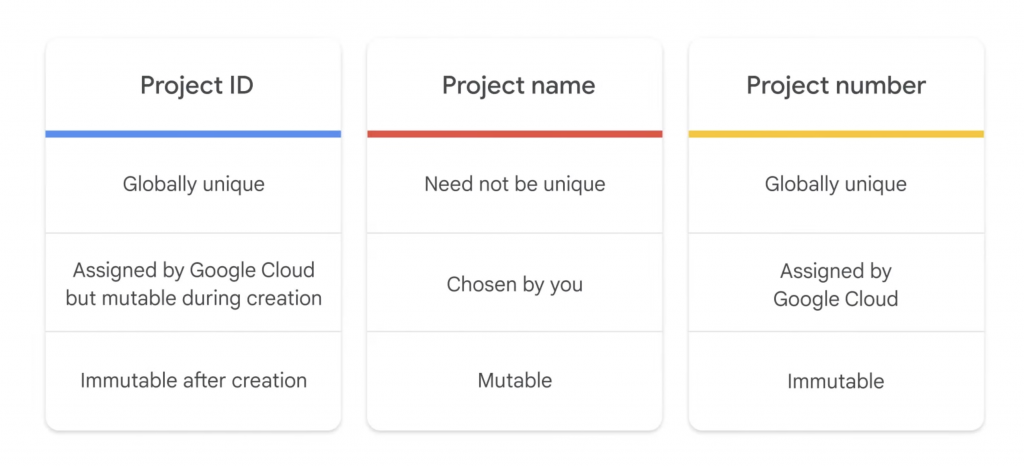This screenshot has height=466, width=1024.
Task: Click the "Immutable" cell under Project number
Action: pyautogui.click(x=836, y=381)
